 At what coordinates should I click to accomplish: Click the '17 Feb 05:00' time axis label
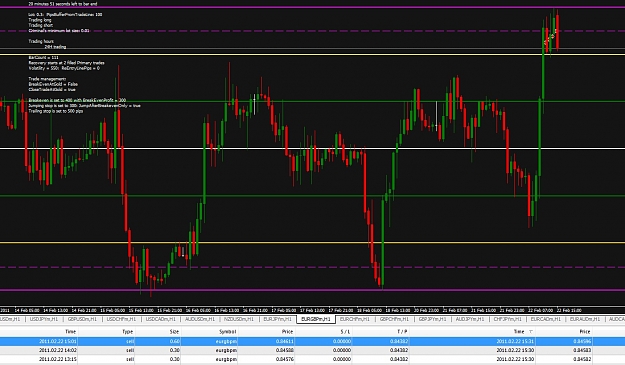pyautogui.click(x=284, y=310)
